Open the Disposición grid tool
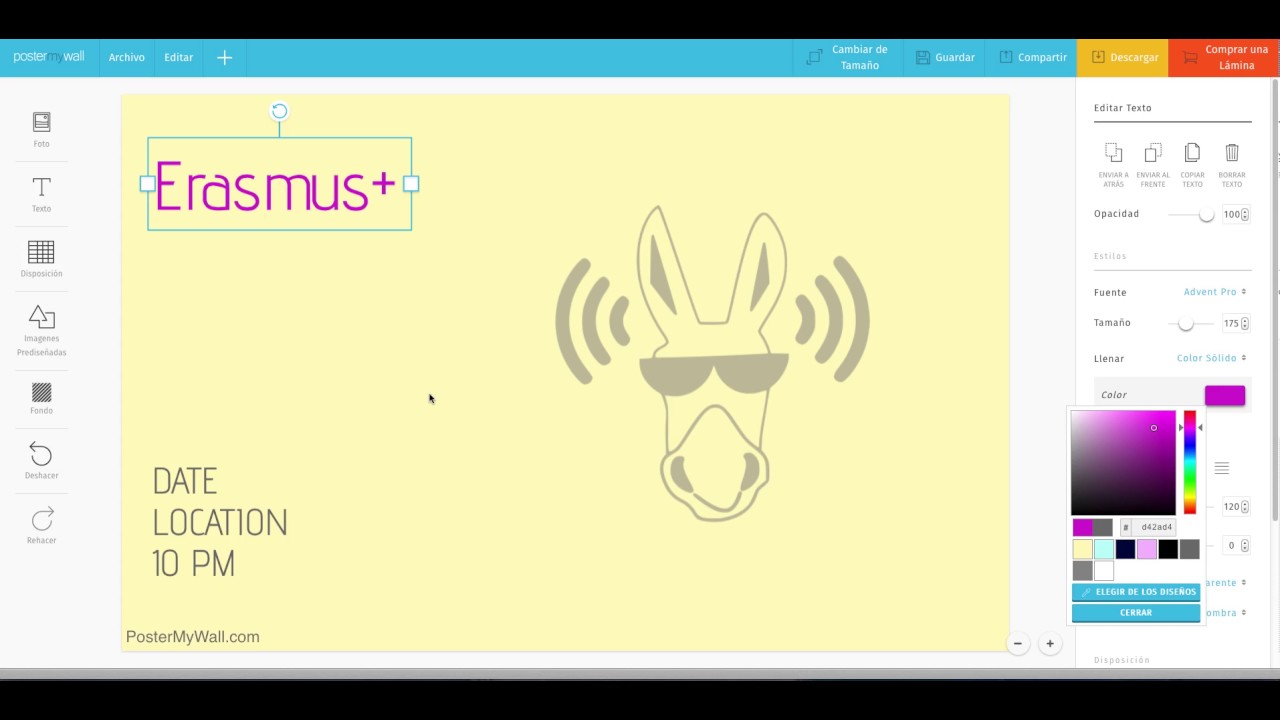1280x720 pixels. [x=41, y=259]
